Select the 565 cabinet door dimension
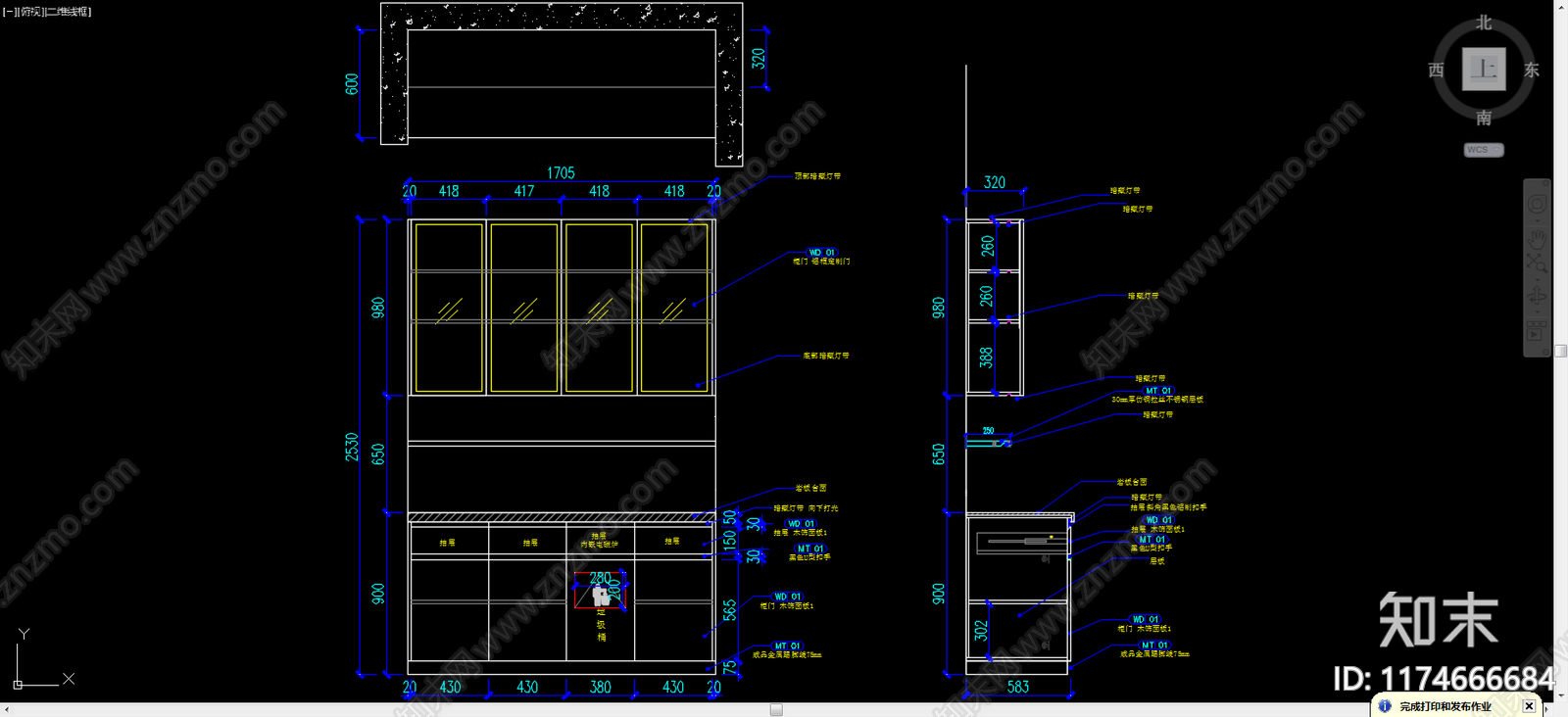Viewport: 1568px width, 717px height. click(729, 610)
